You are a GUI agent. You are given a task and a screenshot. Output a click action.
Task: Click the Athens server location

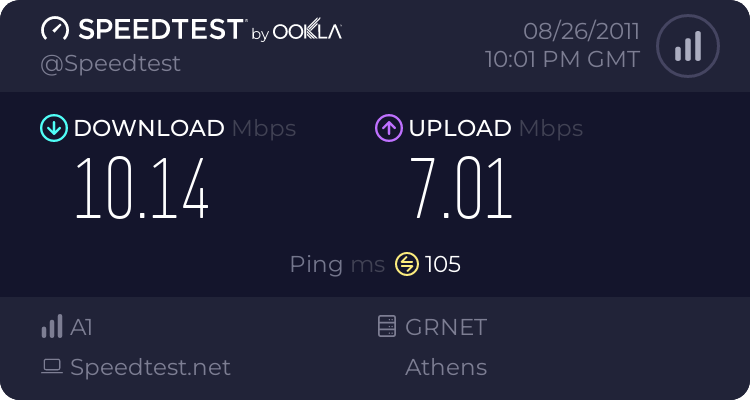click(446, 367)
